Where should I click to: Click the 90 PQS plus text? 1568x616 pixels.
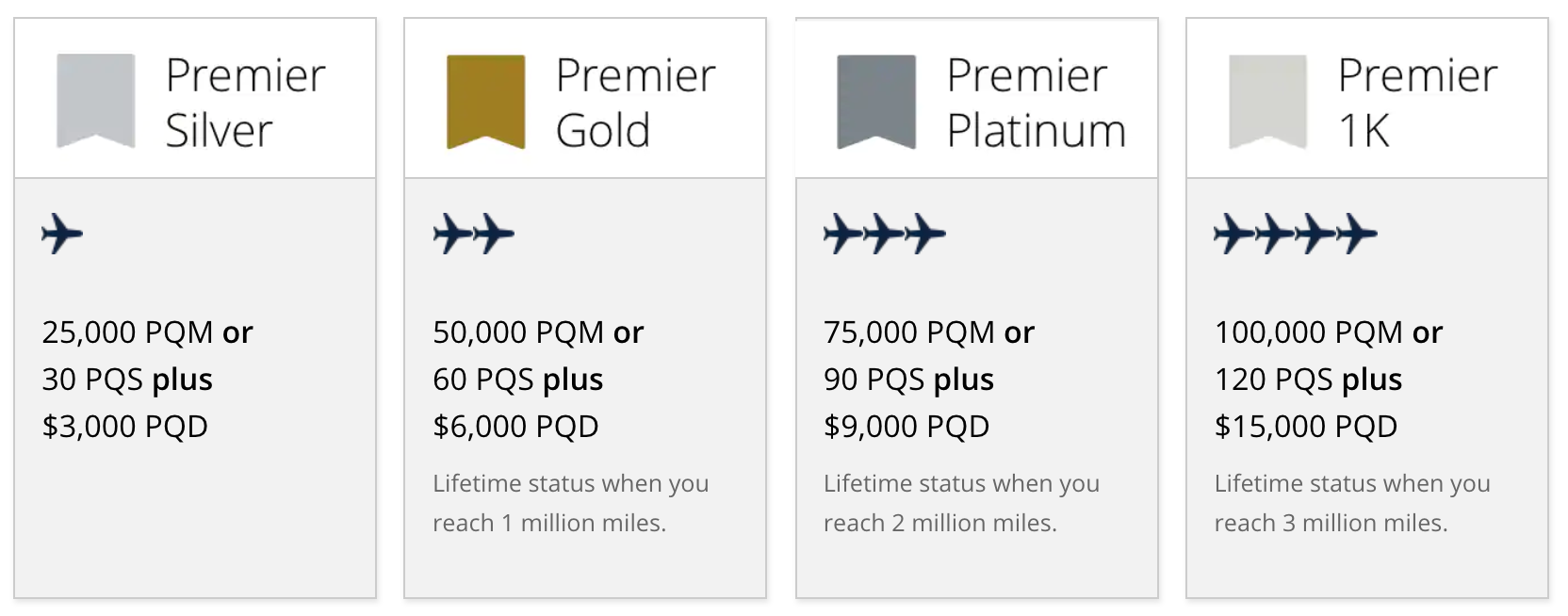tap(908, 380)
